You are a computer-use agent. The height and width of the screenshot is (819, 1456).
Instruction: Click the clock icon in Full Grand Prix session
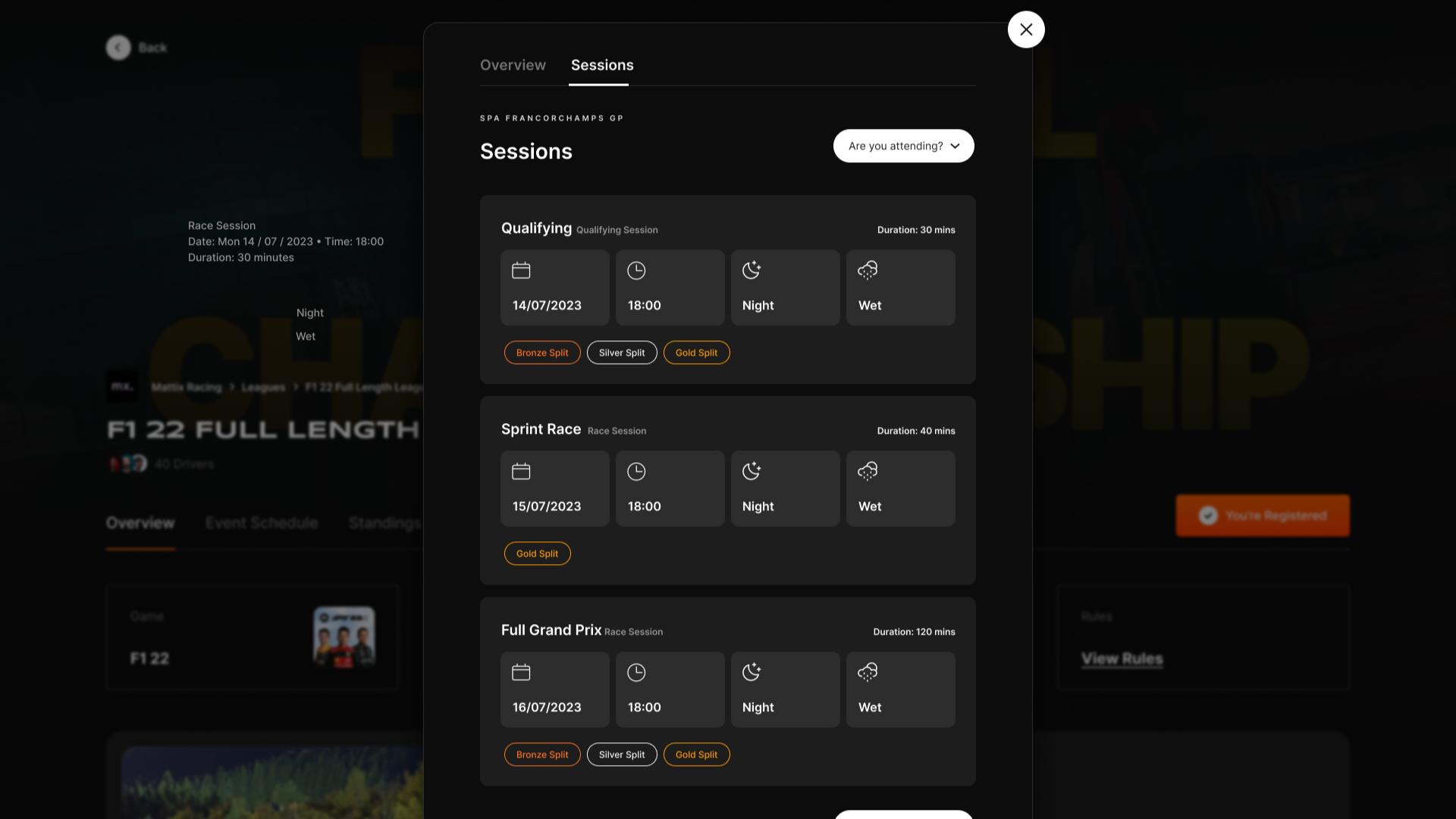tap(636, 672)
